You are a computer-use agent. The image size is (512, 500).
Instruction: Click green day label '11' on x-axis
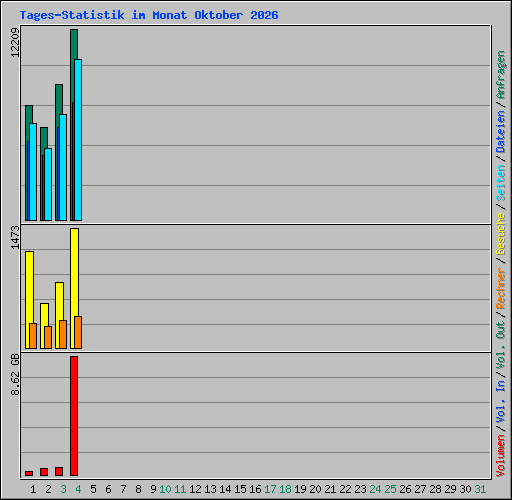180,489
